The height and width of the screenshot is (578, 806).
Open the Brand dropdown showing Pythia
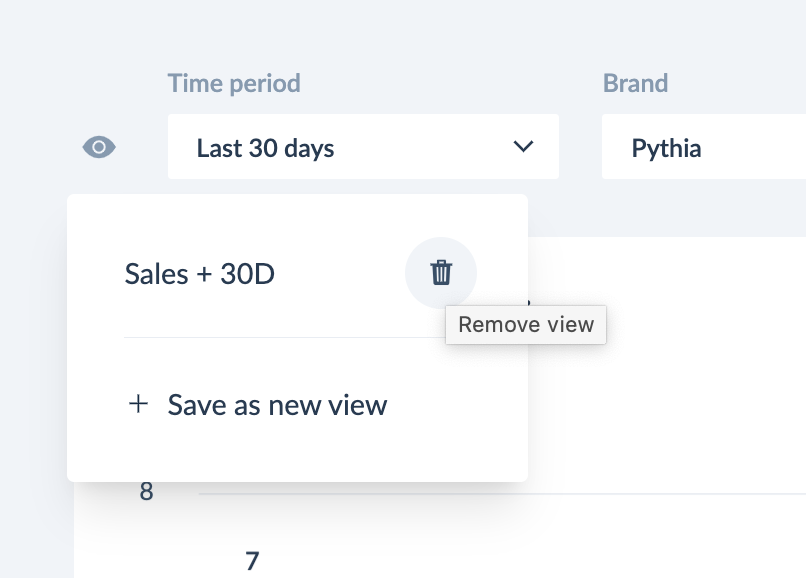click(704, 147)
